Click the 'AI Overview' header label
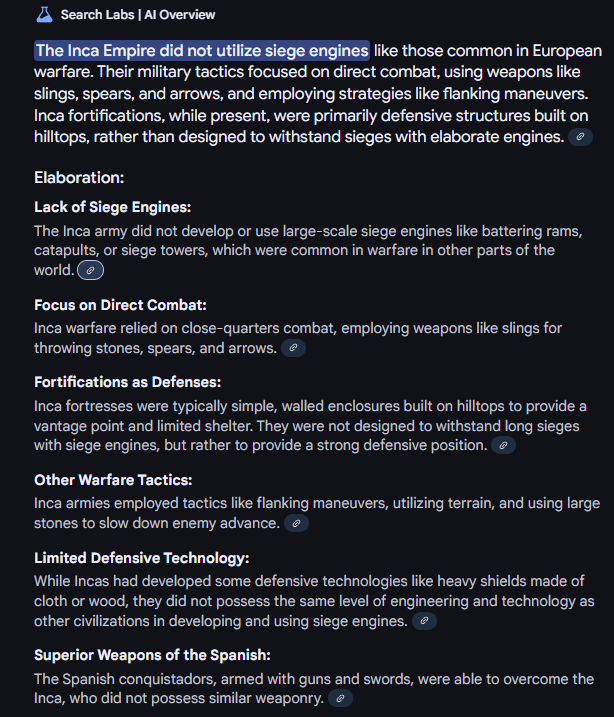This screenshot has height=717, width=614. (180, 15)
